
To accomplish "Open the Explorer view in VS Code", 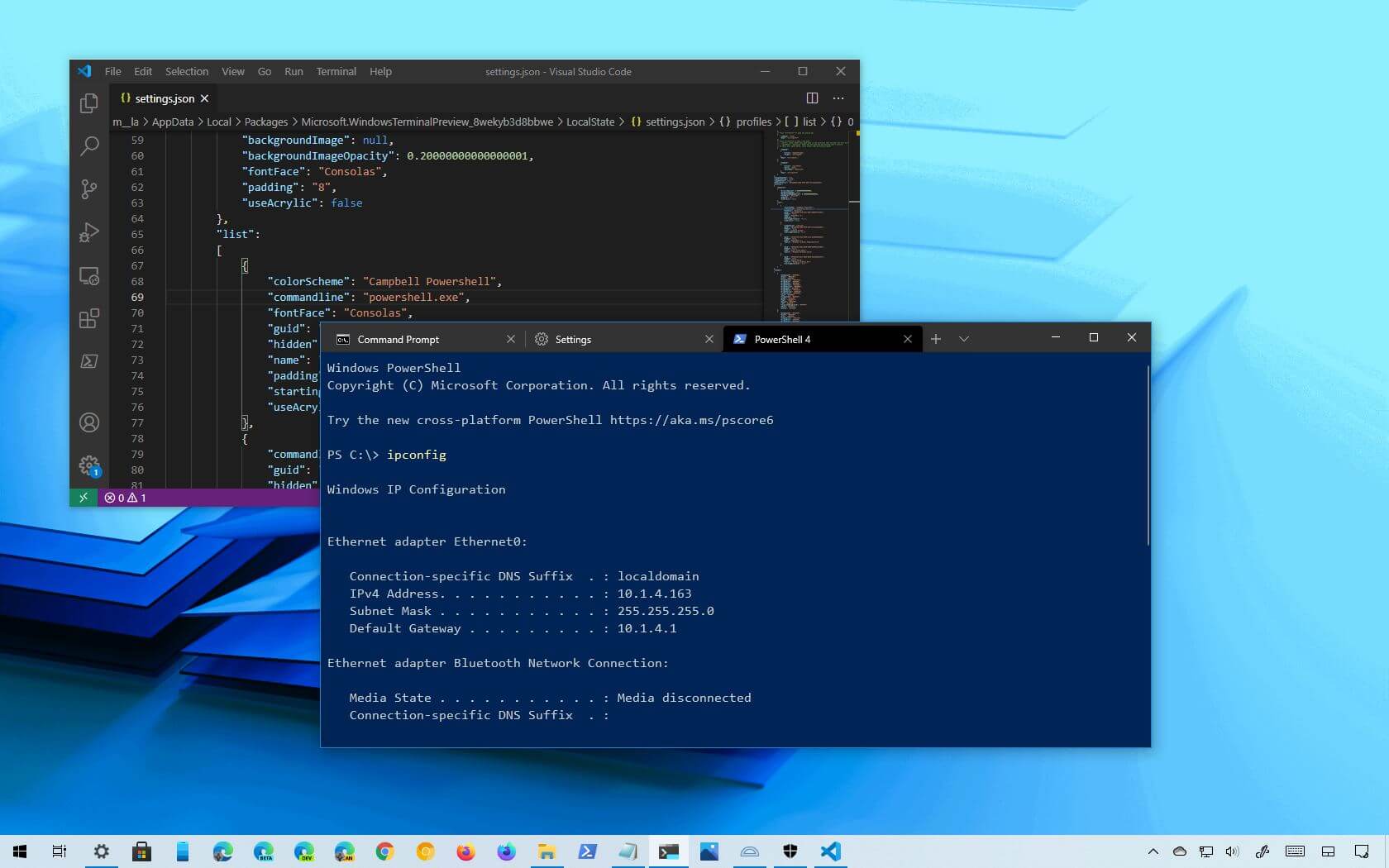I will pyautogui.click(x=89, y=103).
